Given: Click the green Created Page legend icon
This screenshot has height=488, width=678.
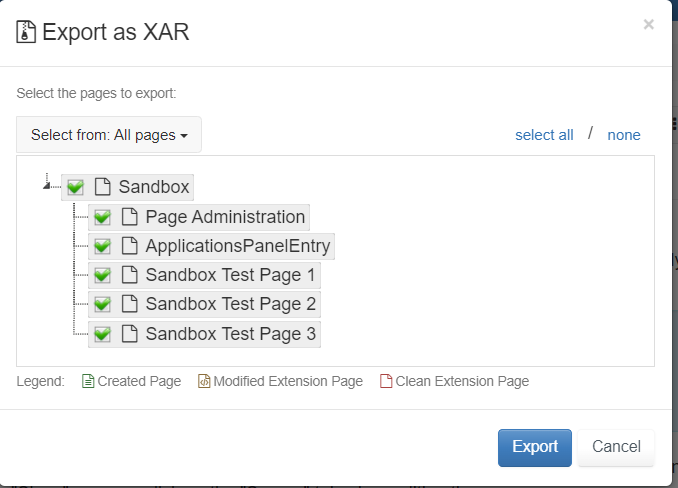Looking at the screenshot, I should pyautogui.click(x=88, y=381).
